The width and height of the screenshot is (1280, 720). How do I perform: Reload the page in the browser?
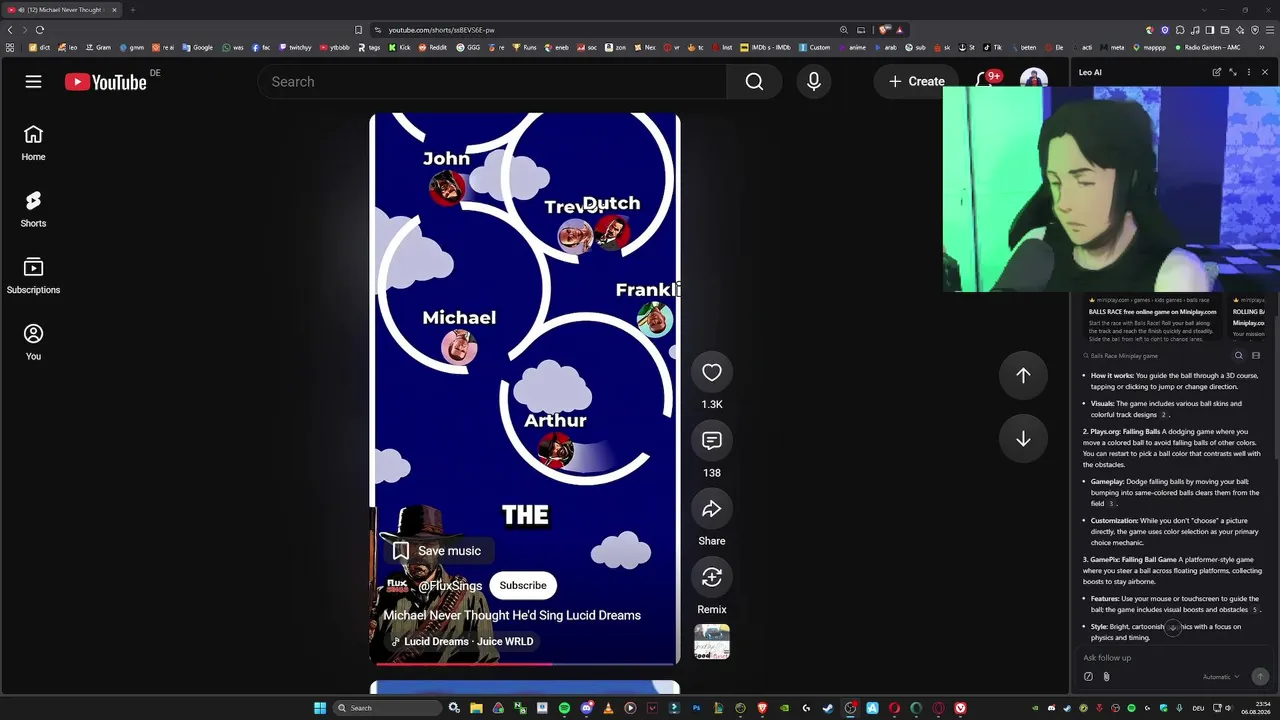[39, 30]
